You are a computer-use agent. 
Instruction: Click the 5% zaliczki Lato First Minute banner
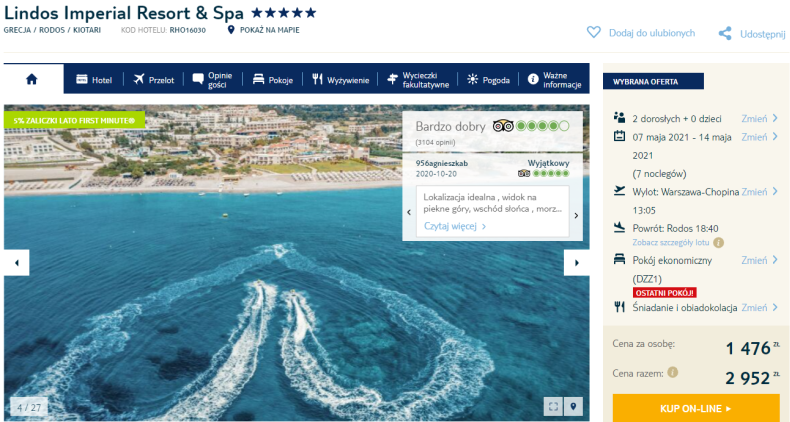(74, 121)
